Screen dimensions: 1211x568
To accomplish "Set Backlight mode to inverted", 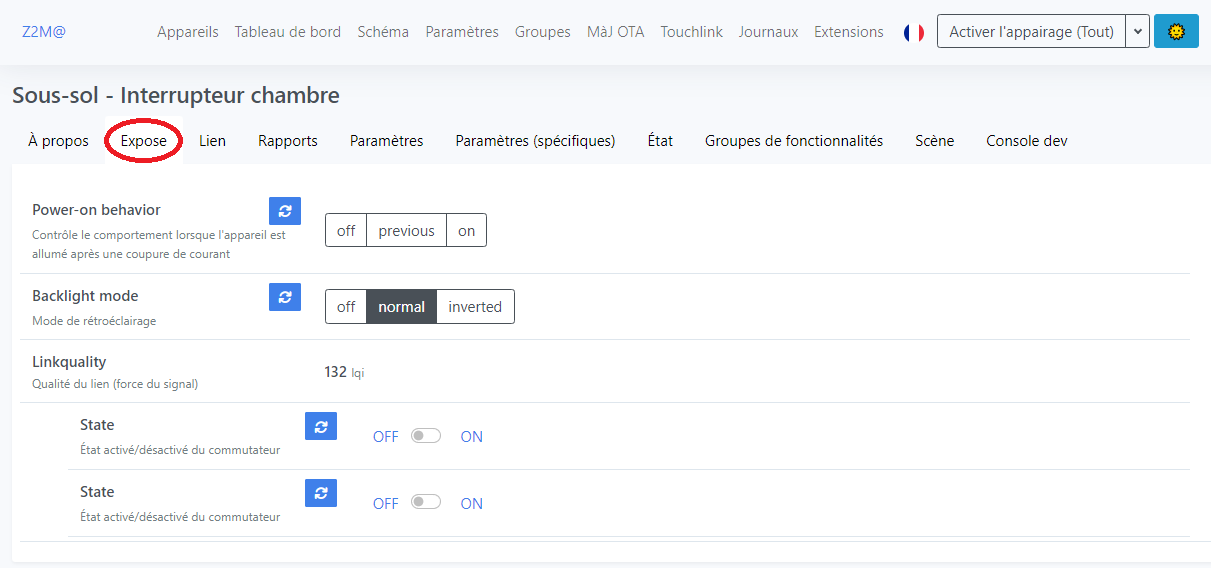I will (475, 307).
